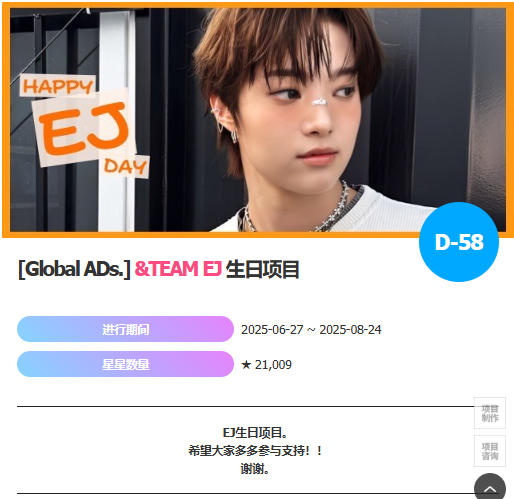Click the large EJ sticker graphic
514x499 pixels.
tap(84, 128)
